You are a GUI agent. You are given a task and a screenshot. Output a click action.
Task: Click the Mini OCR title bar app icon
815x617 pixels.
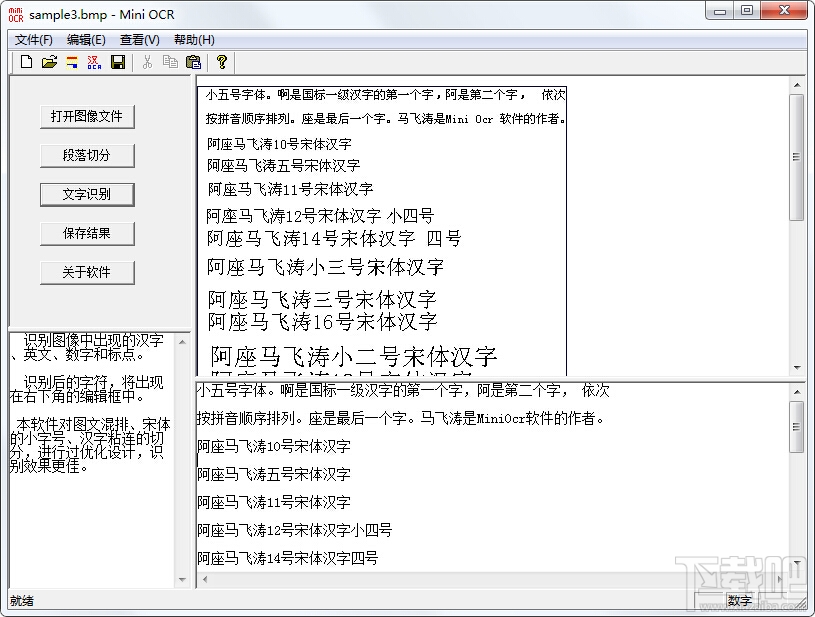click(16, 15)
